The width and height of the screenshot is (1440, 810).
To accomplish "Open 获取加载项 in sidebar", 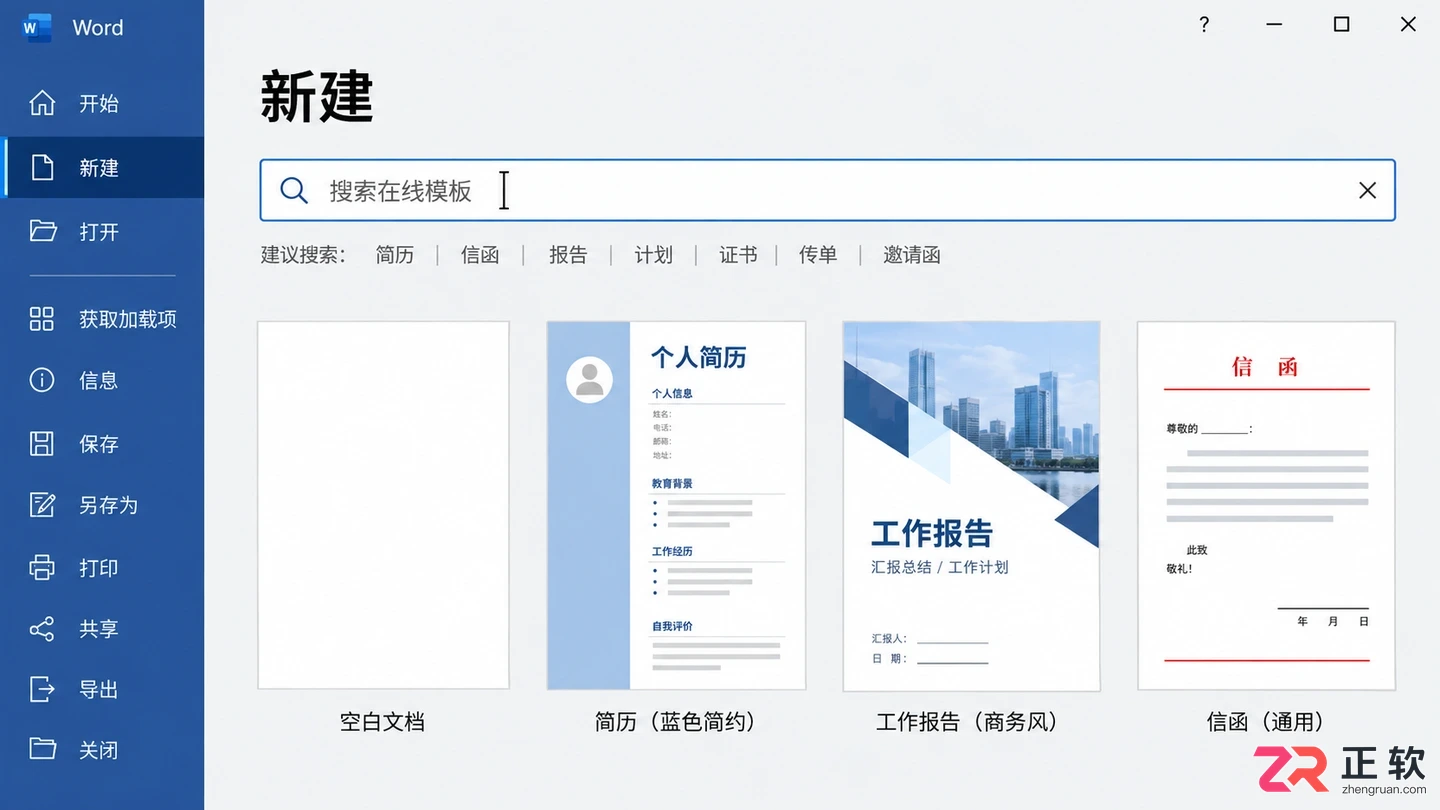I will (x=102, y=319).
